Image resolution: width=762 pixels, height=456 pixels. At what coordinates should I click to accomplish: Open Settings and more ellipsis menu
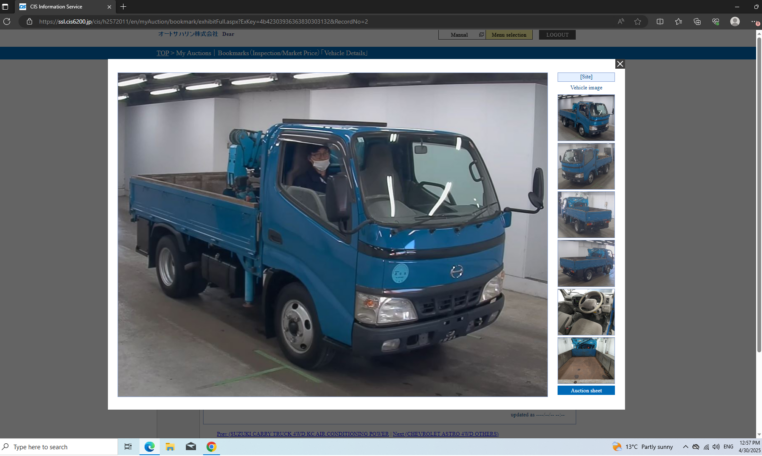pyautogui.click(x=755, y=21)
